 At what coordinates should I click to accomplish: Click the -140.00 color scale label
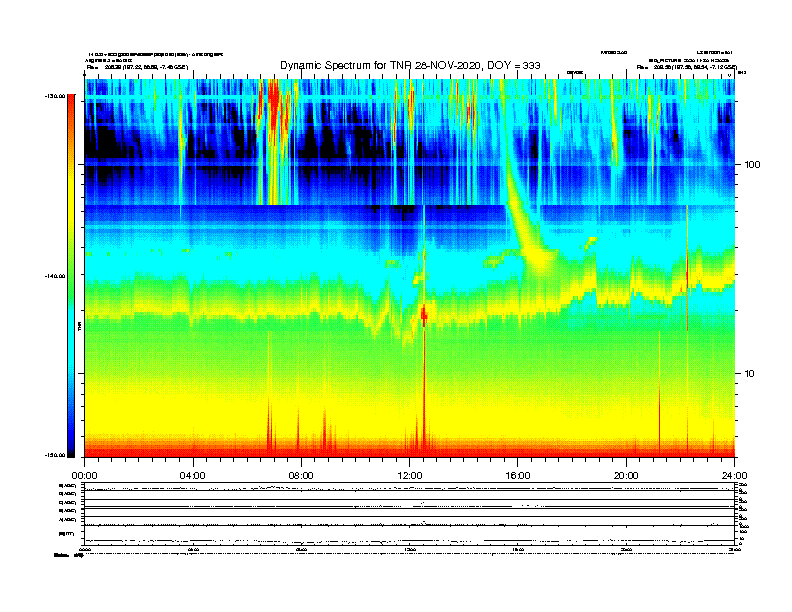[55, 276]
